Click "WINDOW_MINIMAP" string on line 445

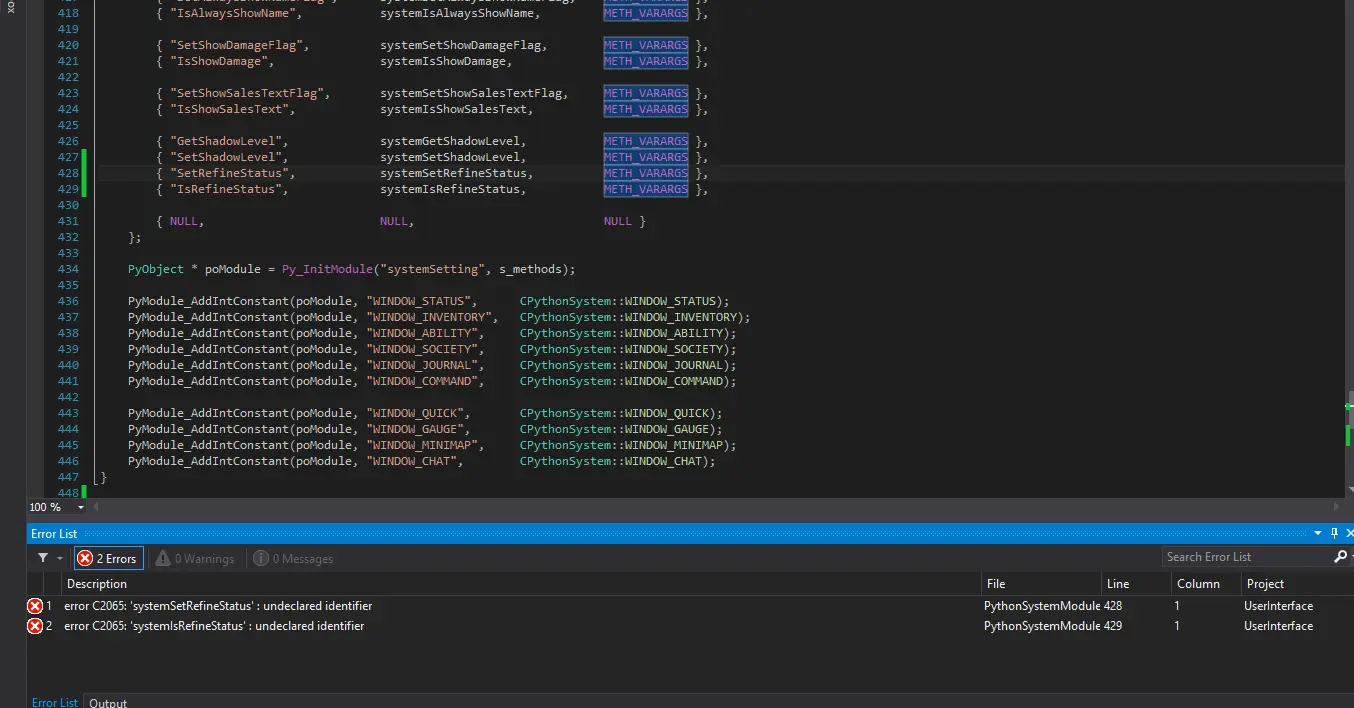[425, 445]
